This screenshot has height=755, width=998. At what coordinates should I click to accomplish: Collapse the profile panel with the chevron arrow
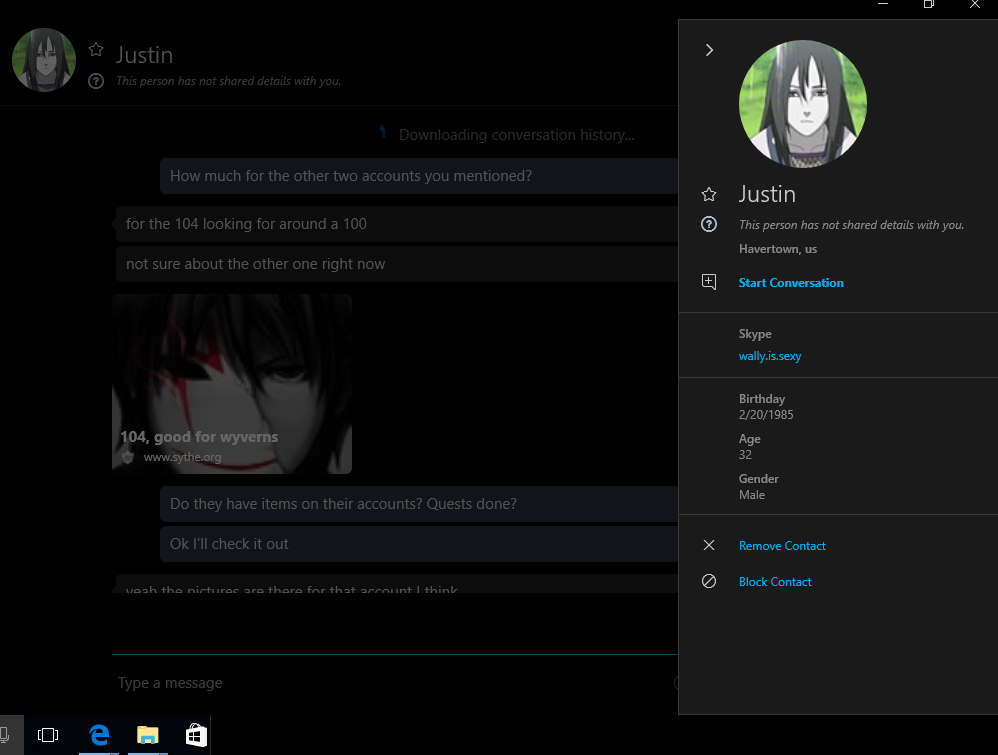click(709, 50)
